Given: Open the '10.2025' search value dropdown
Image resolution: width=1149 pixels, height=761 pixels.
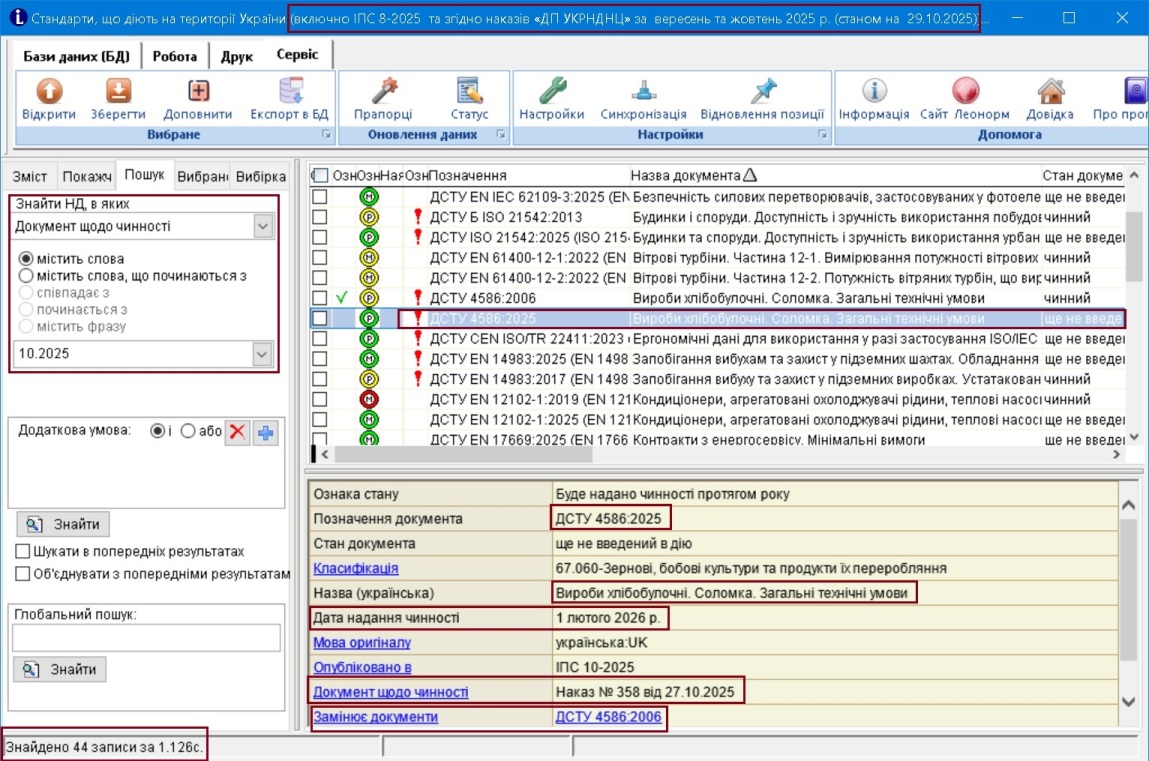Looking at the screenshot, I should point(263,354).
